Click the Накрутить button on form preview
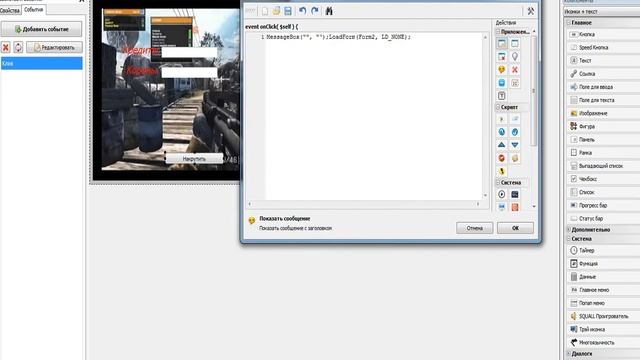This screenshot has width=640, height=360. 194,159
